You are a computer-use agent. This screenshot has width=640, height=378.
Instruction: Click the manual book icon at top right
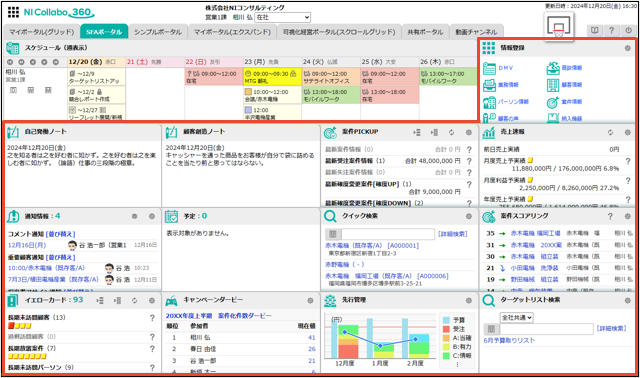point(594,30)
